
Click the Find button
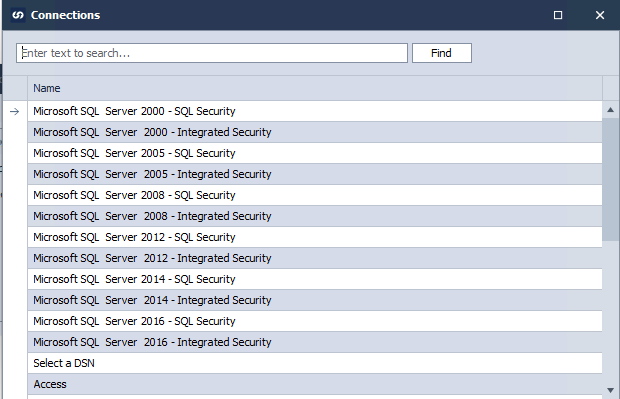[442, 53]
